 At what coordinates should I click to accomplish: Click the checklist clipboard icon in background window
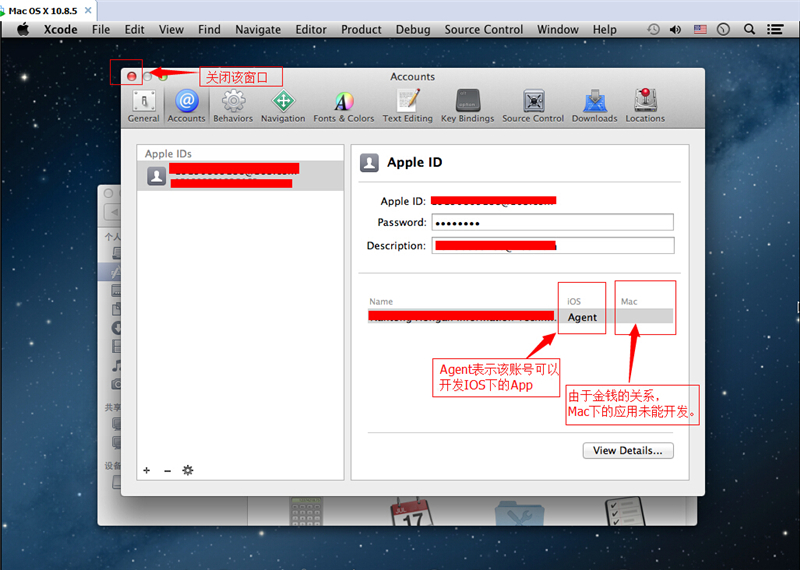click(625, 511)
